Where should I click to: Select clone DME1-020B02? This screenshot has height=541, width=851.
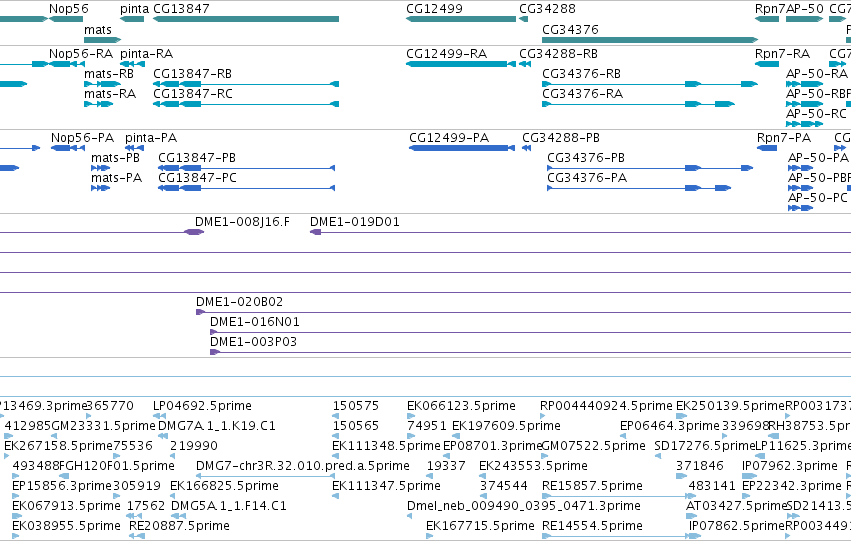[239, 302]
